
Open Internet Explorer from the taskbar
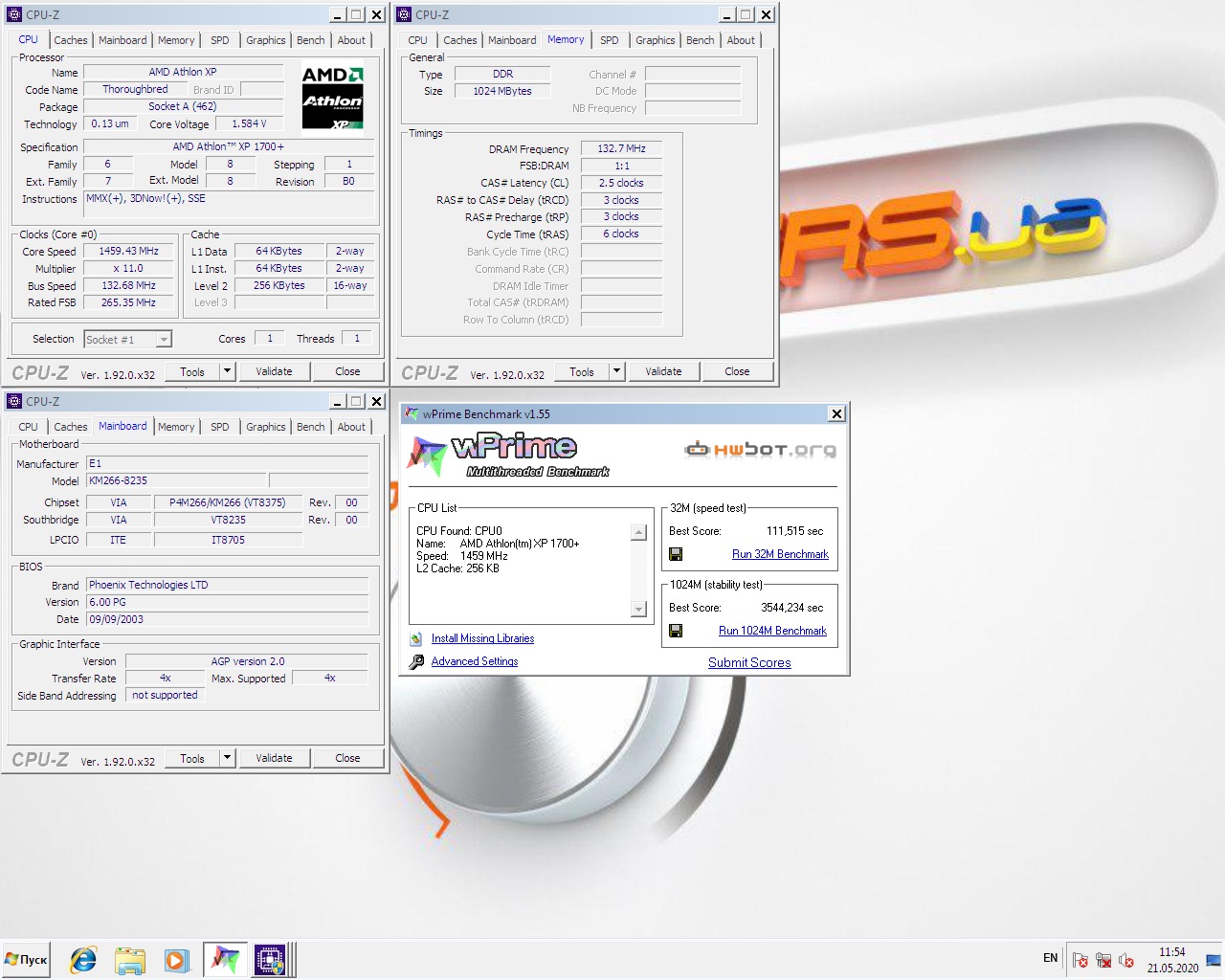(x=83, y=960)
